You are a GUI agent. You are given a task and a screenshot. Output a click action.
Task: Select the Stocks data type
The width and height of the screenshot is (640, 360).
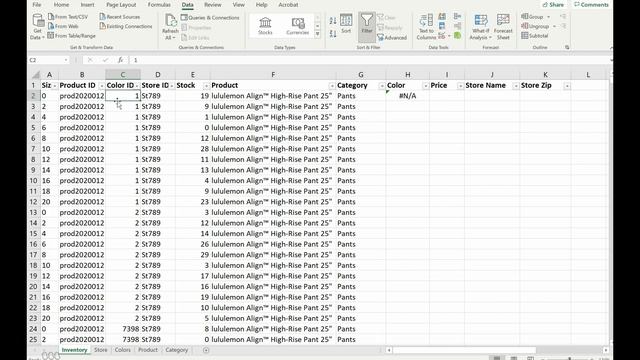[x=265, y=26]
